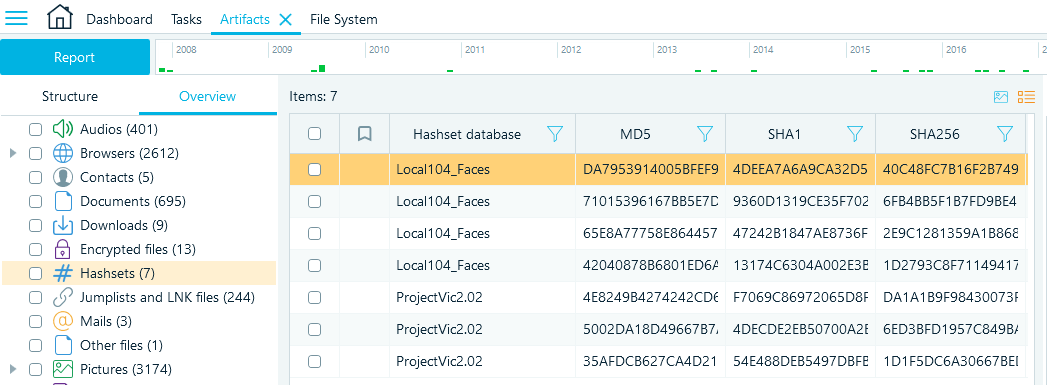Check the Audios category checkbox

tap(35, 129)
